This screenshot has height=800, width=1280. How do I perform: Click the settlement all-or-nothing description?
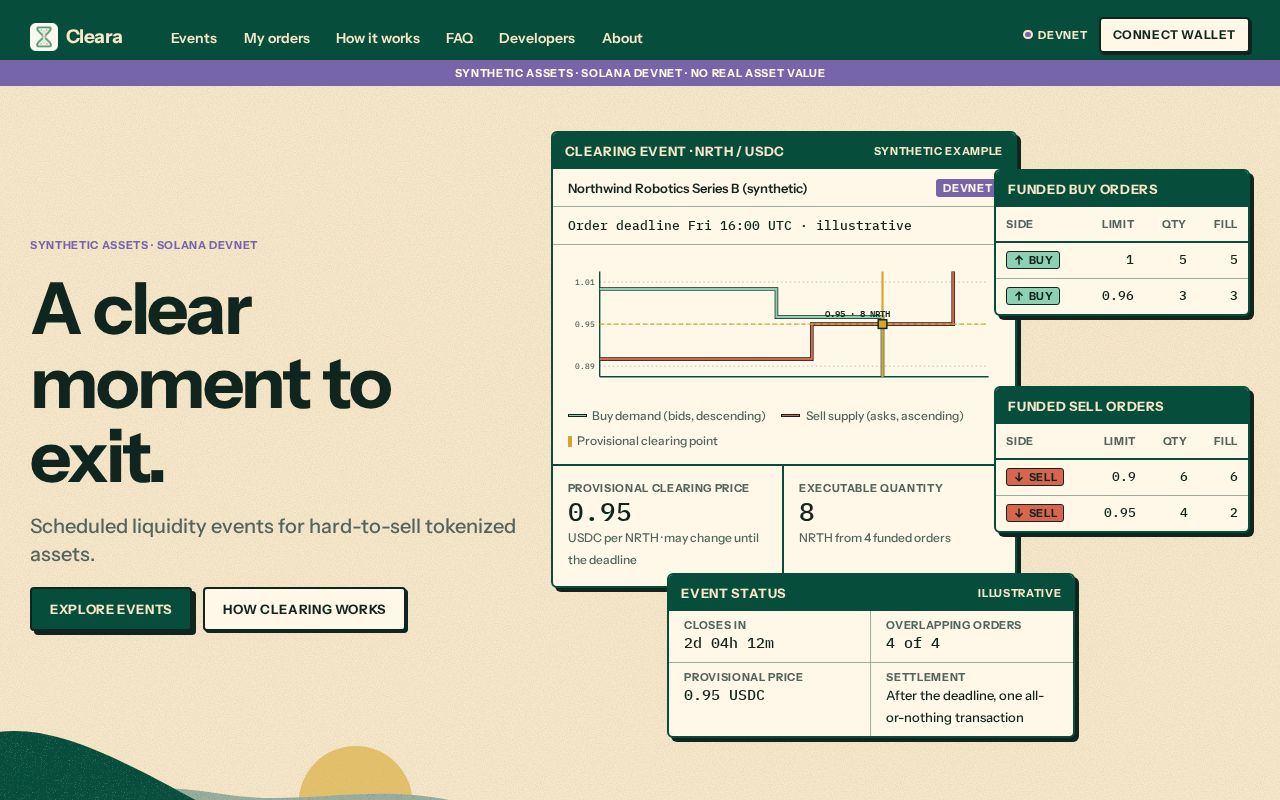point(965,707)
